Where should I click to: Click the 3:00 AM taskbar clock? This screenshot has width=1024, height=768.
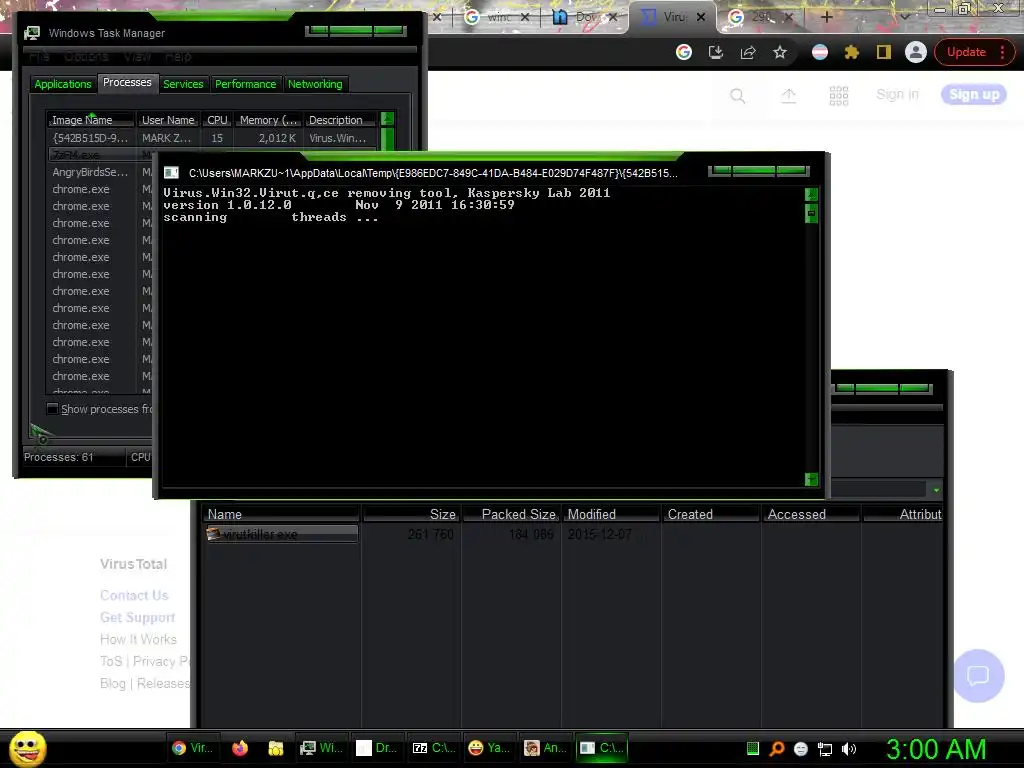pyautogui.click(x=936, y=749)
